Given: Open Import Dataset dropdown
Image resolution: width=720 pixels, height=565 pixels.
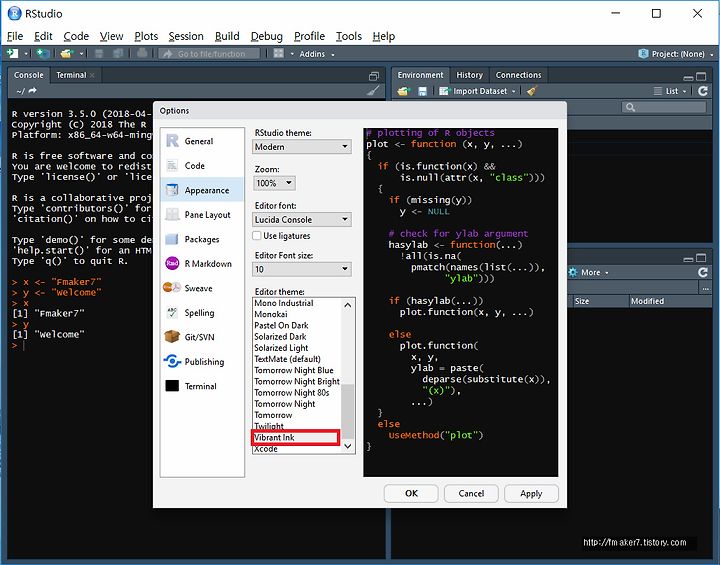Looking at the screenshot, I should pos(478,91).
